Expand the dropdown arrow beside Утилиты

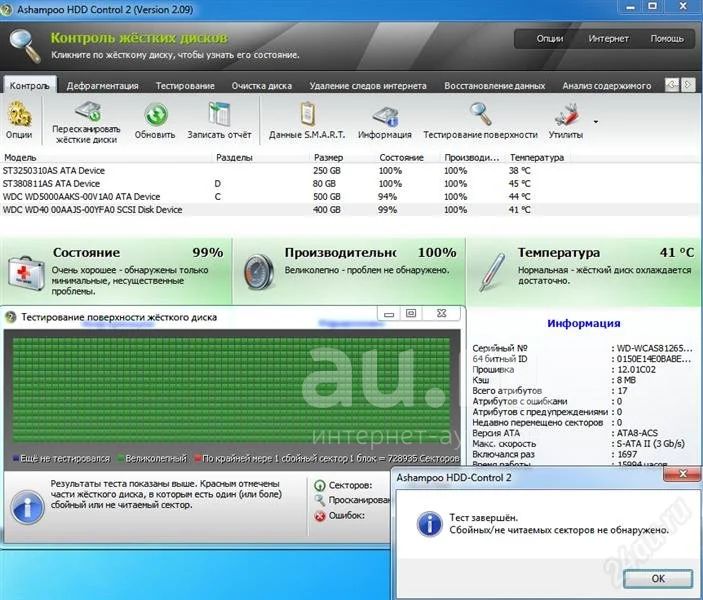tap(596, 122)
